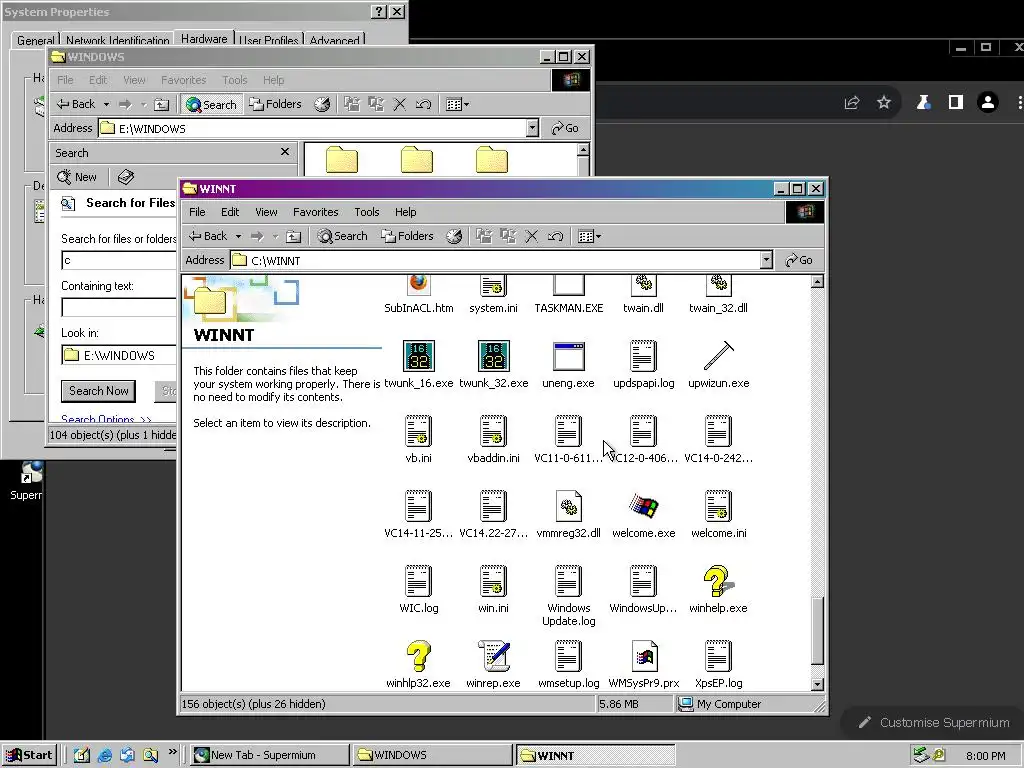Open Back history dropdown in WINDOWS window
Screen dimensions: 1024x768
(x=106, y=104)
